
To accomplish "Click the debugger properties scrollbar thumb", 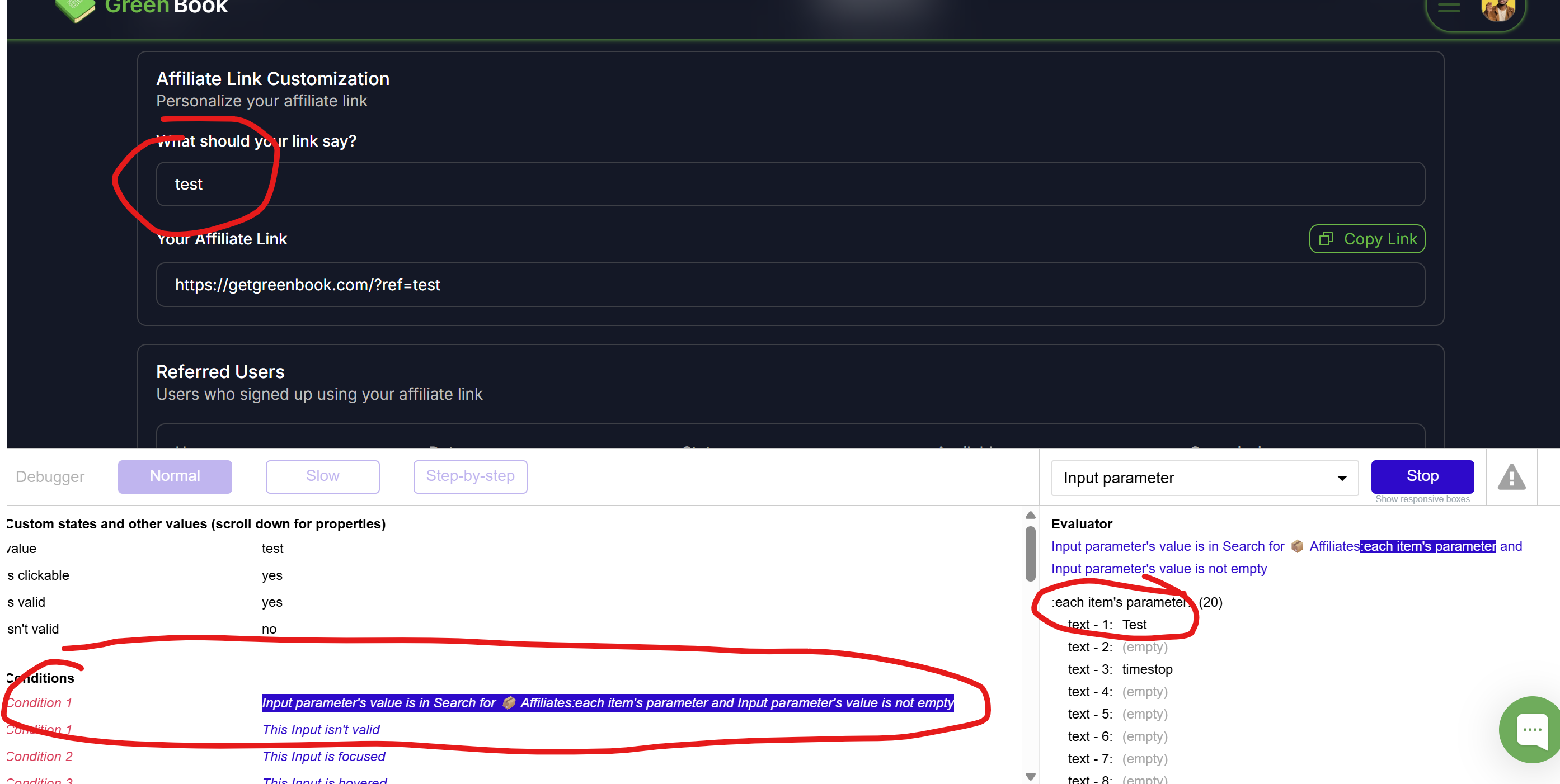I will pyautogui.click(x=1030, y=554).
